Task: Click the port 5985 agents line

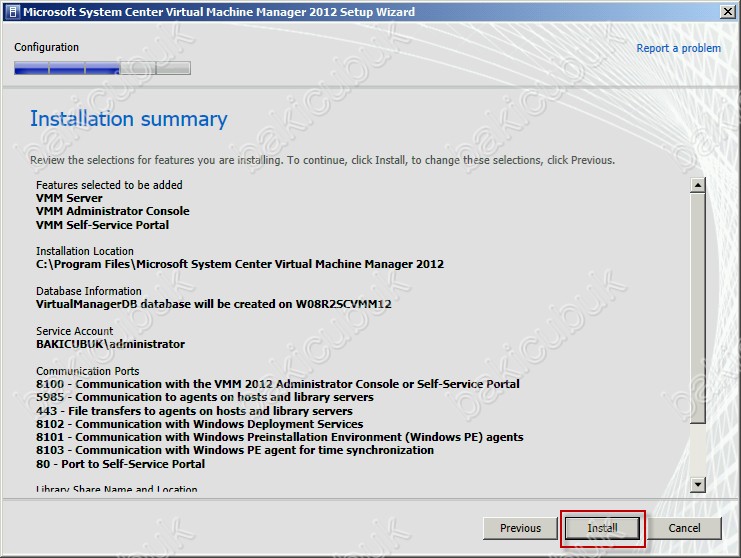Action: click(205, 397)
